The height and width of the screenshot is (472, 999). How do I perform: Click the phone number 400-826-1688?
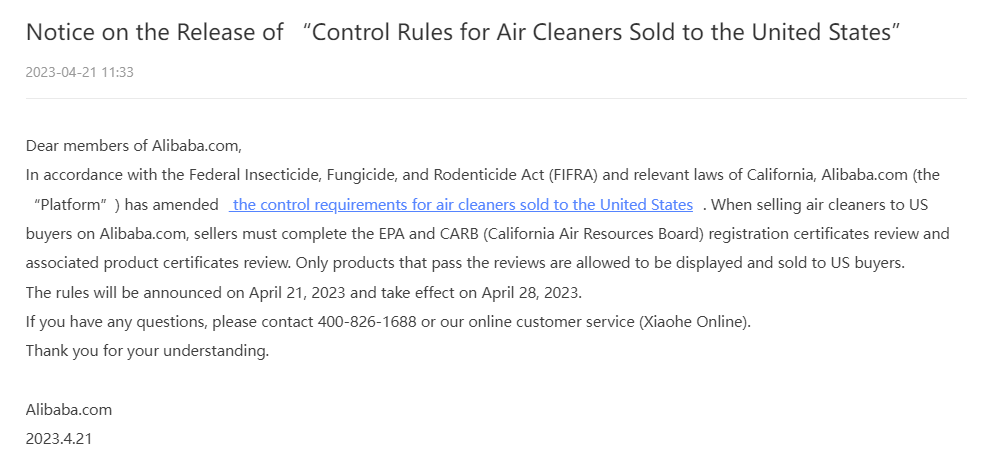368,322
